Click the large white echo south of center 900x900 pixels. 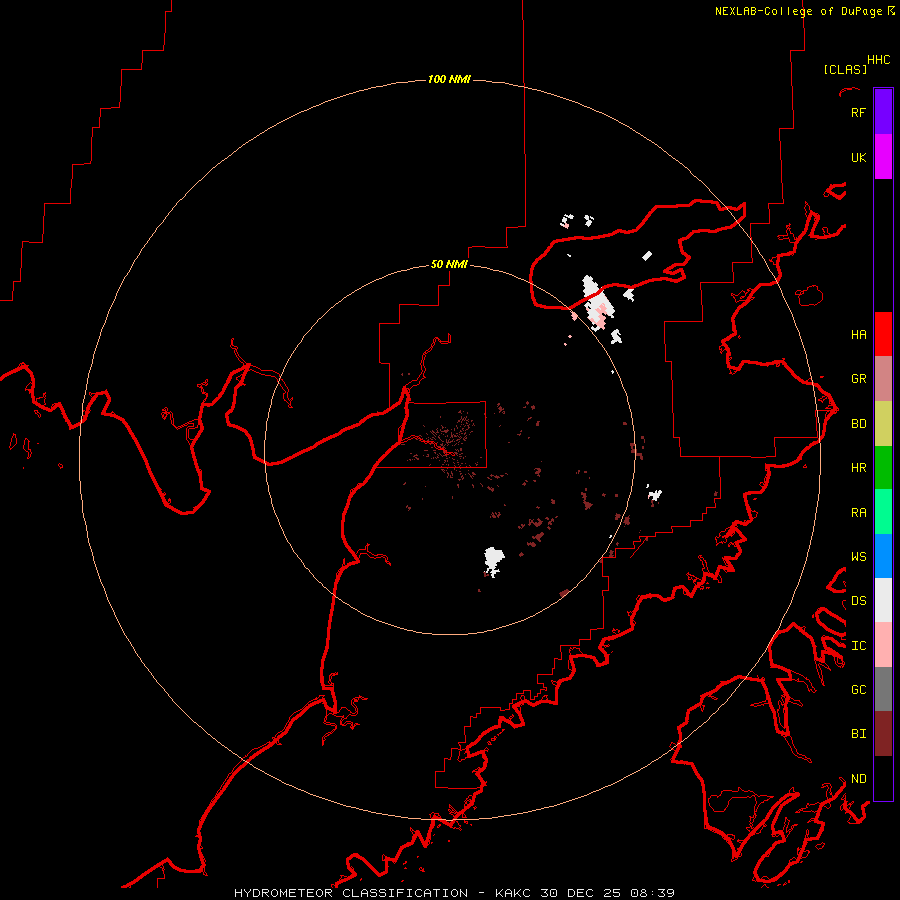pyautogui.click(x=493, y=561)
